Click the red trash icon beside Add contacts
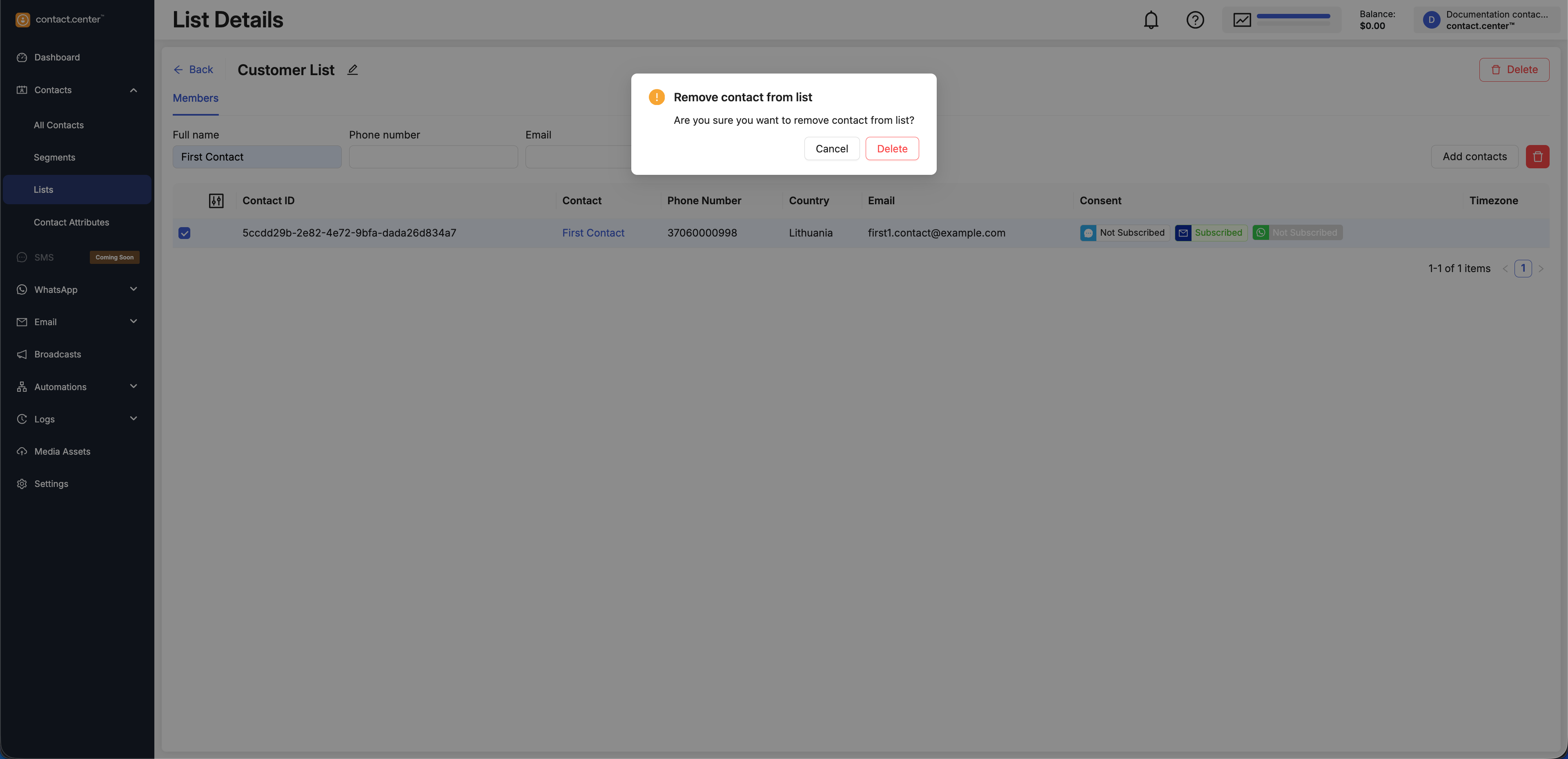The width and height of the screenshot is (1568, 759). coord(1537,156)
